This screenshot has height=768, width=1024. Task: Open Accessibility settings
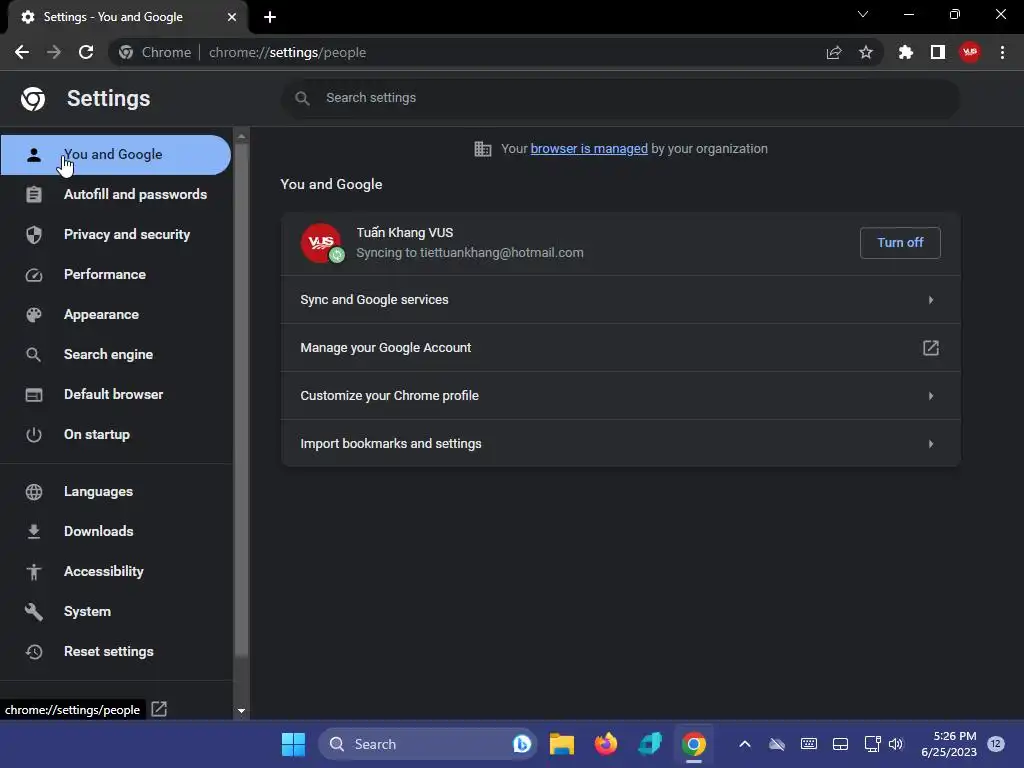pyautogui.click(x=116, y=571)
